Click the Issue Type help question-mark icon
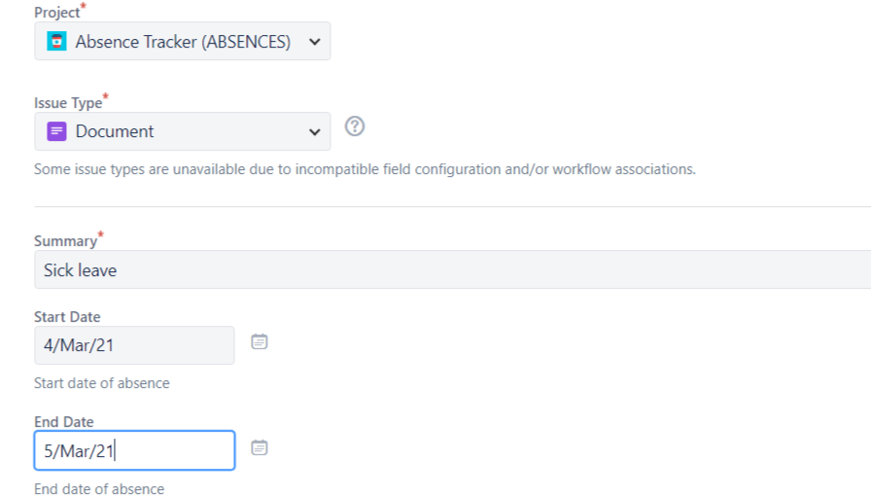Image resolution: width=871 pixels, height=496 pixels. (354, 127)
